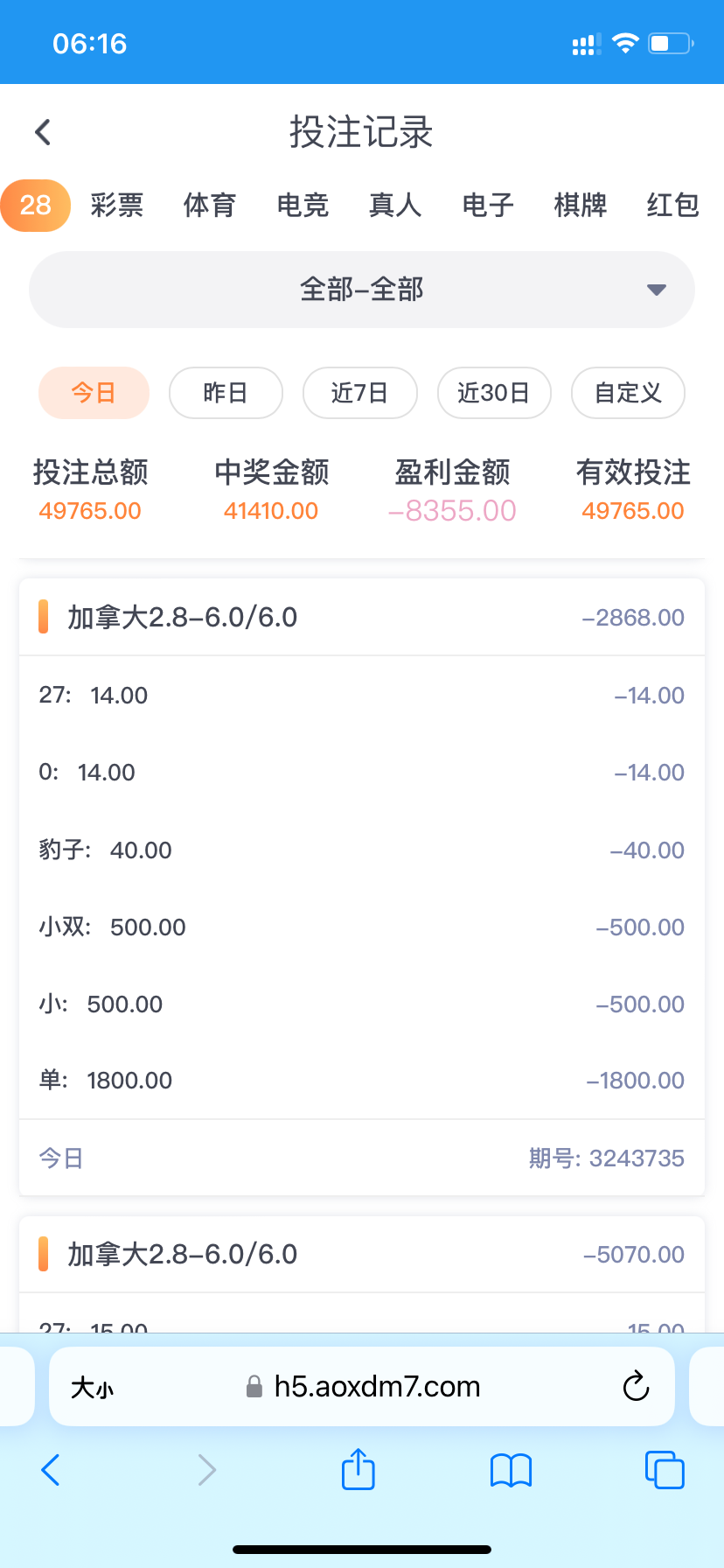Select the 今日 date filter

pyautogui.click(x=94, y=393)
